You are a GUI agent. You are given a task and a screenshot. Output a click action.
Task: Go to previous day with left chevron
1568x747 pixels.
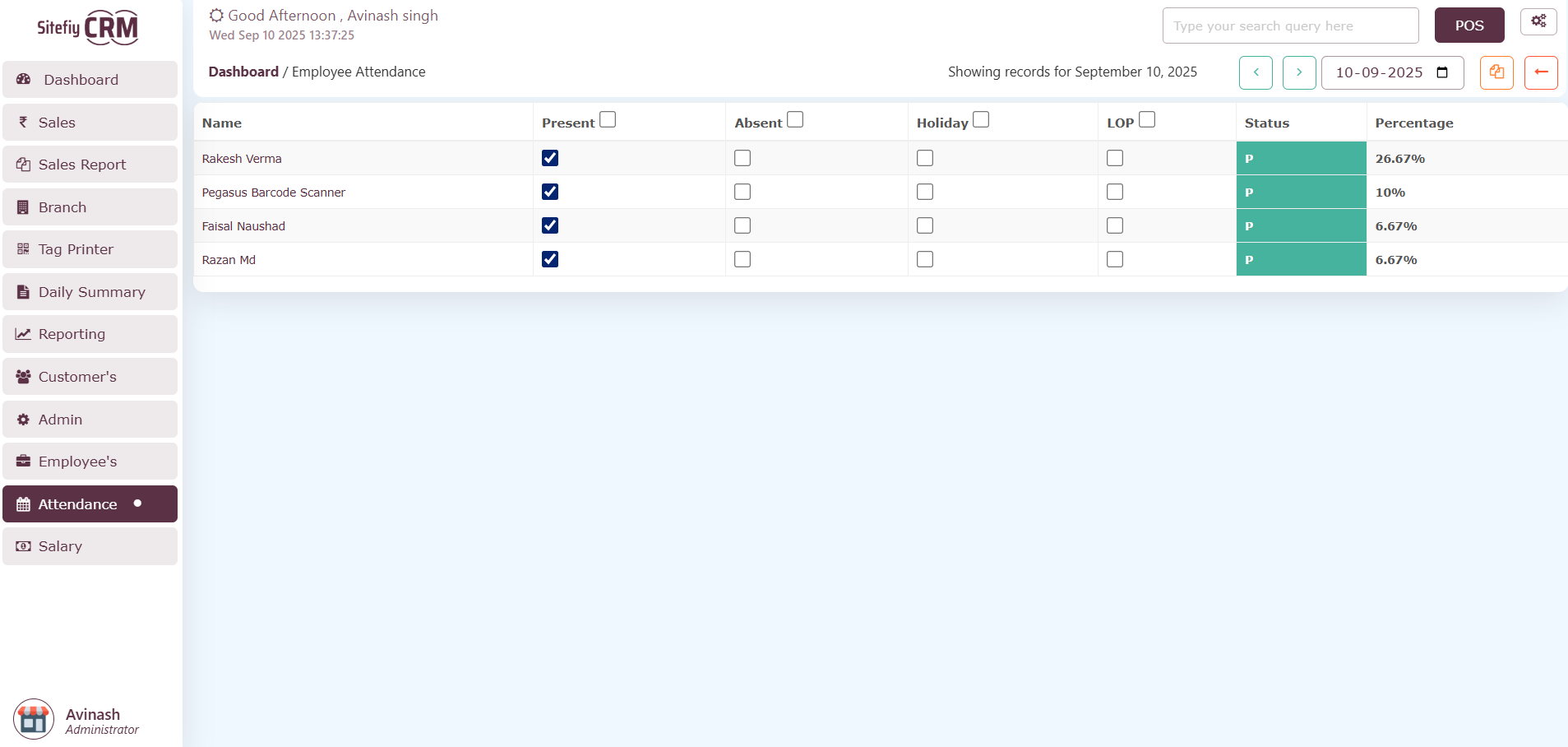pyautogui.click(x=1256, y=72)
